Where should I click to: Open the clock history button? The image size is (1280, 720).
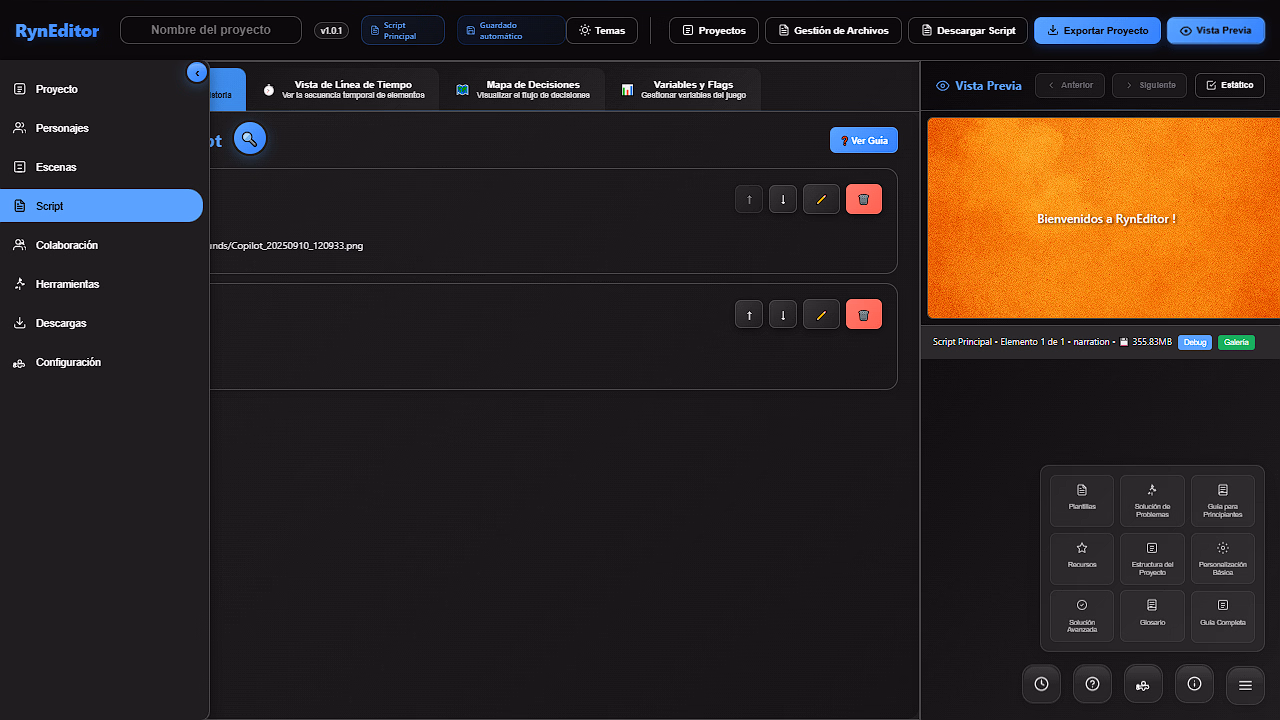click(x=1041, y=684)
